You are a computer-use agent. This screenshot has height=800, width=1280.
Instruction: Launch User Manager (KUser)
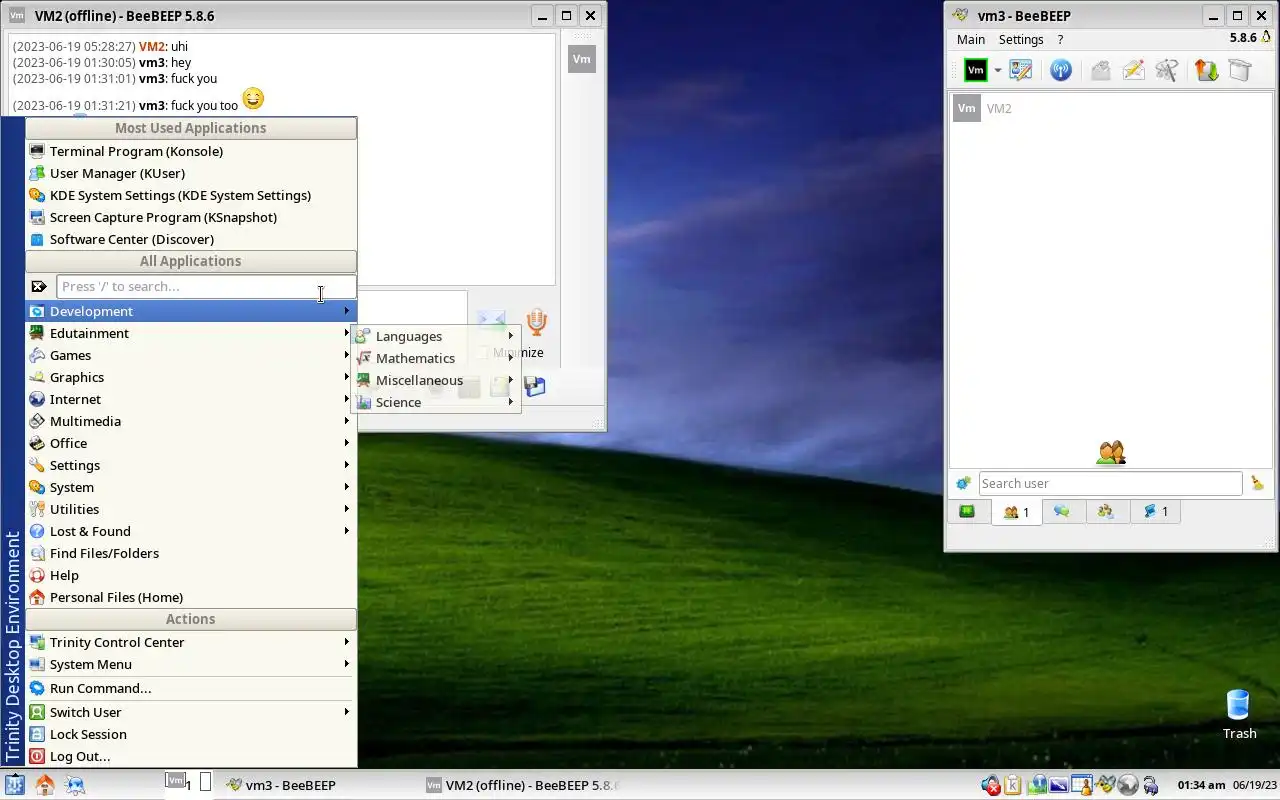tap(191, 173)
